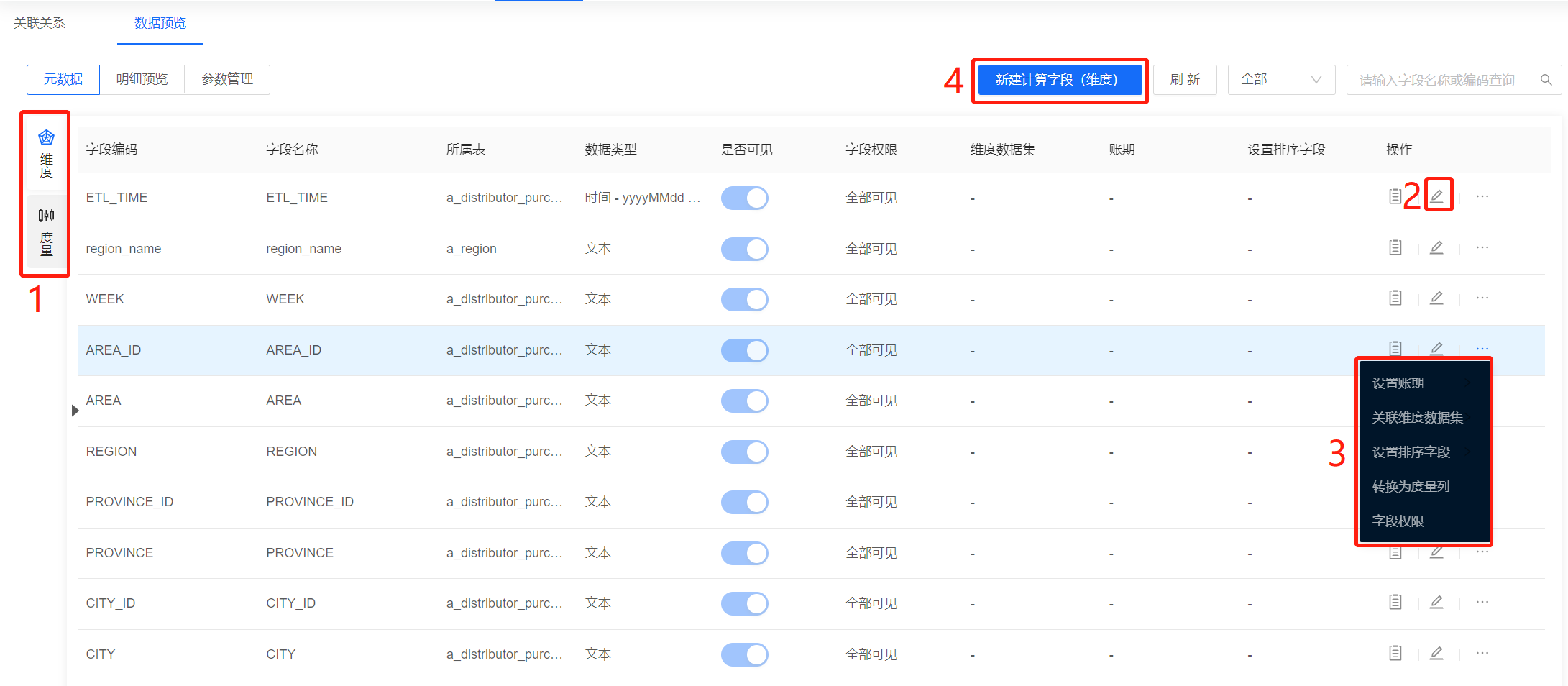Open more options for ETL_TIME row
This screenshot has width=1568, height=686.
[x=1482, y=196]
